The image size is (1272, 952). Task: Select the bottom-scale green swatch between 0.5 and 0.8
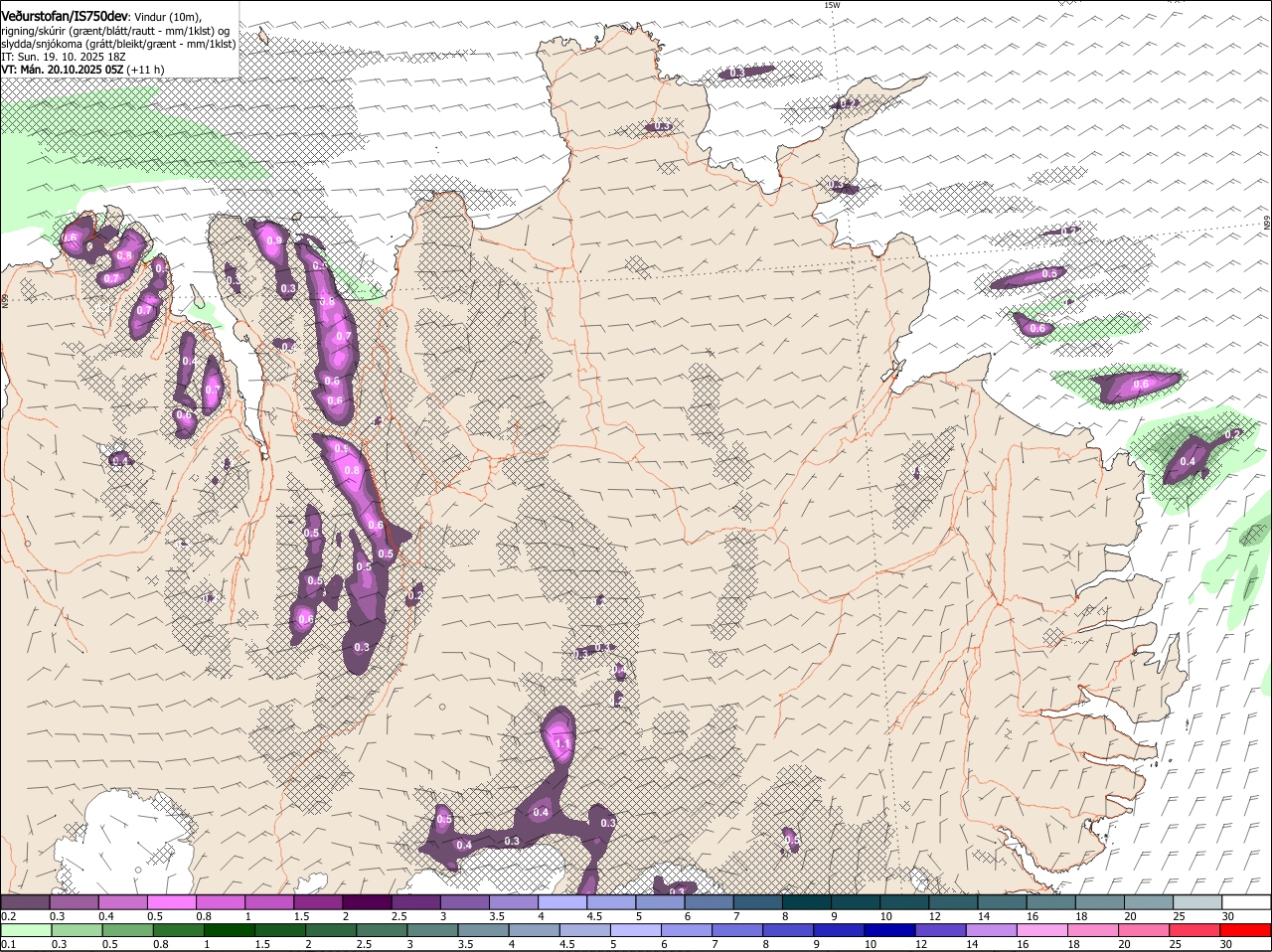[x=127, y=930]
